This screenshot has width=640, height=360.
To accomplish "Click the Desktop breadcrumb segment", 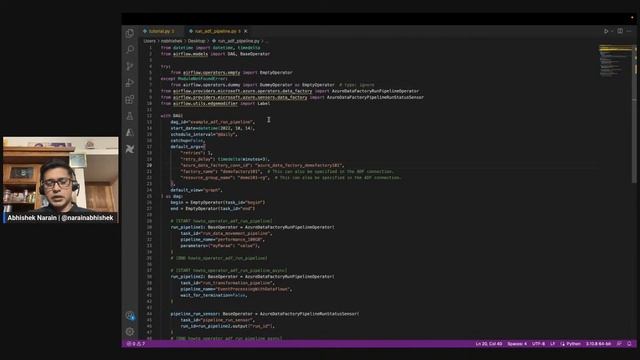I will (x=197, y=41).
